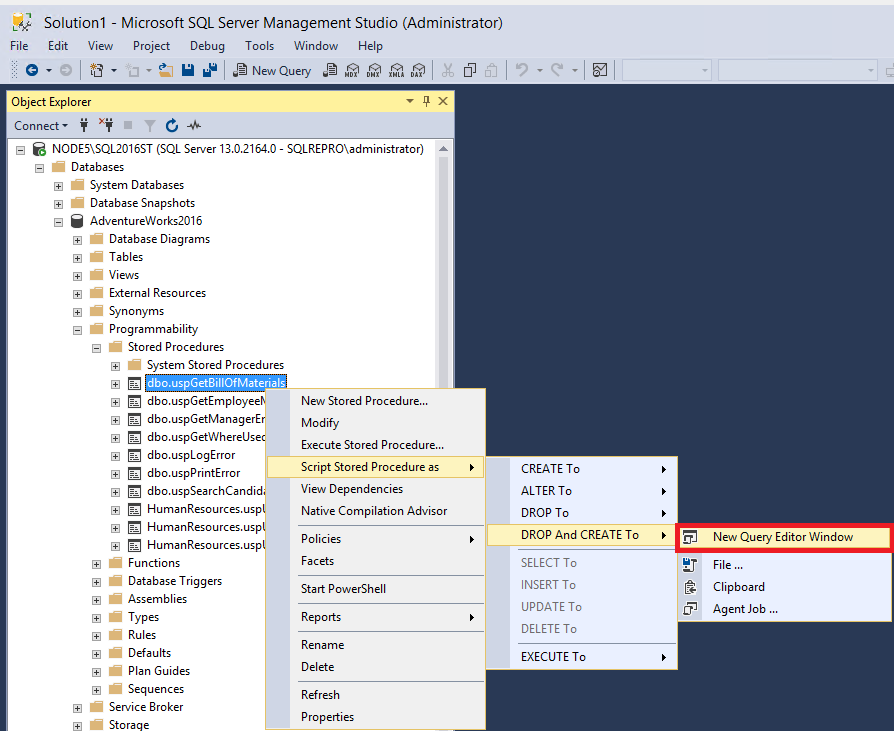Click the Object Explorer scroll up arrow
This screenshot has height=731, width=894.
tap(443, 149)
